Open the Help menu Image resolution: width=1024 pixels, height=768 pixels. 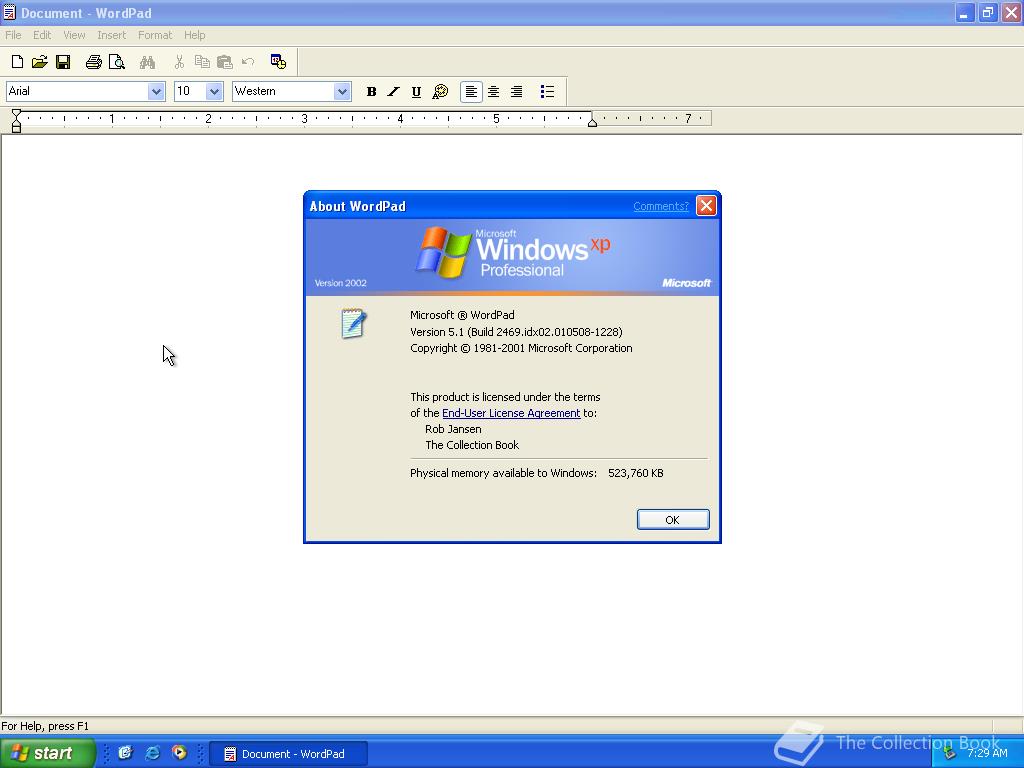[195, 35]
